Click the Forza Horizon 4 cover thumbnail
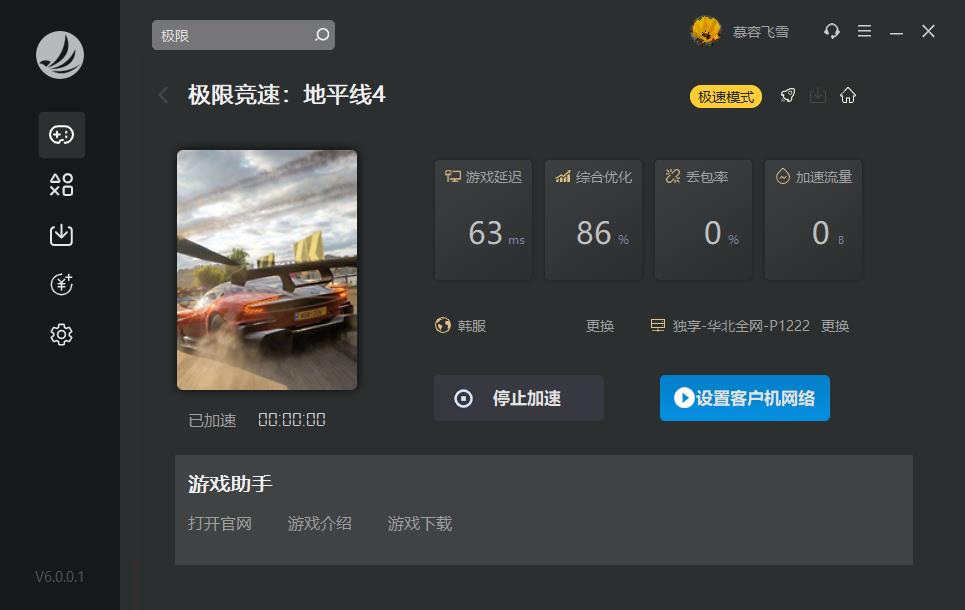The image size is (965, 610). click(266, 270)
